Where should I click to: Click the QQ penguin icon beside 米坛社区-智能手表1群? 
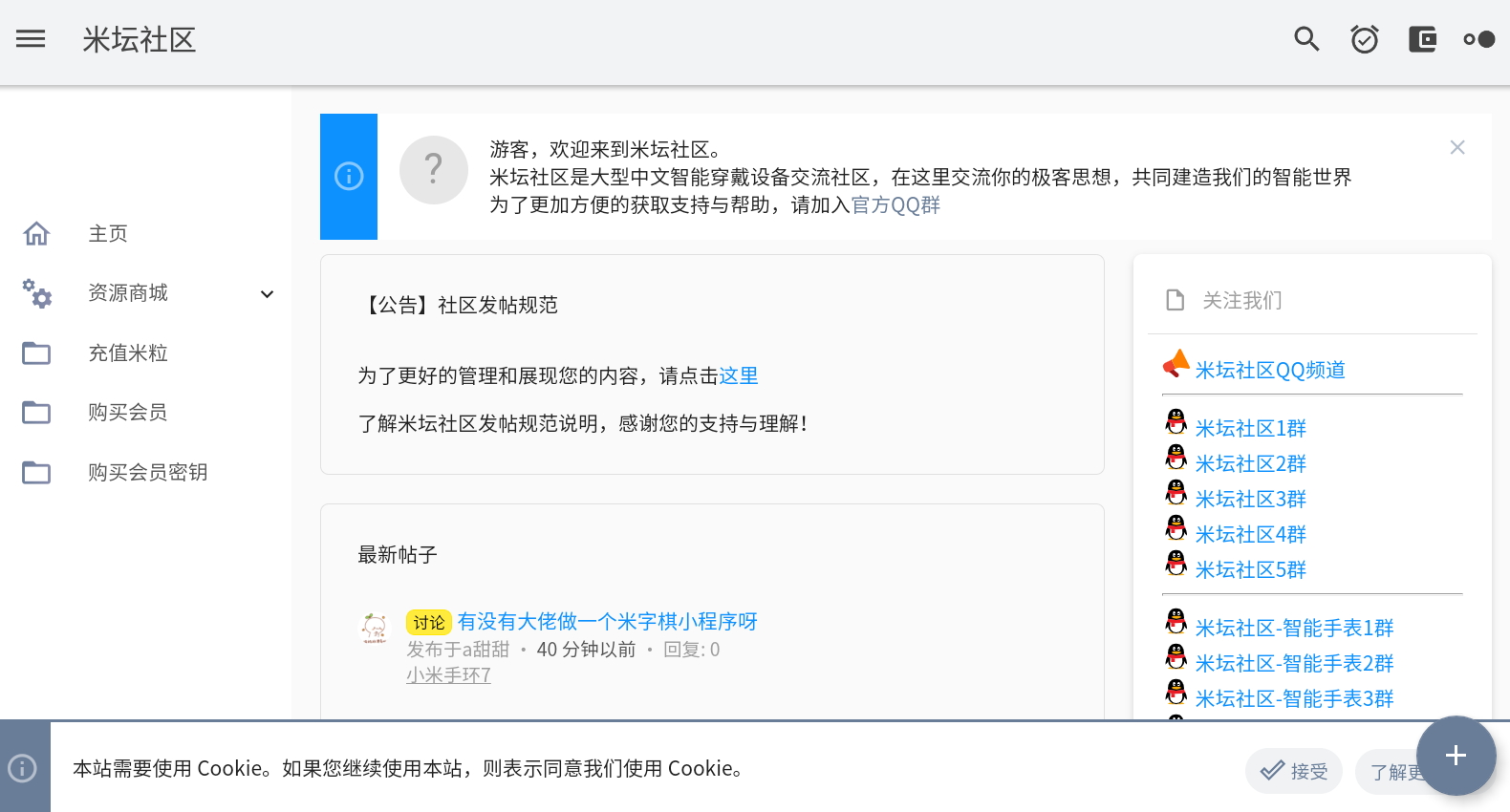click(x=1176, y=622)
